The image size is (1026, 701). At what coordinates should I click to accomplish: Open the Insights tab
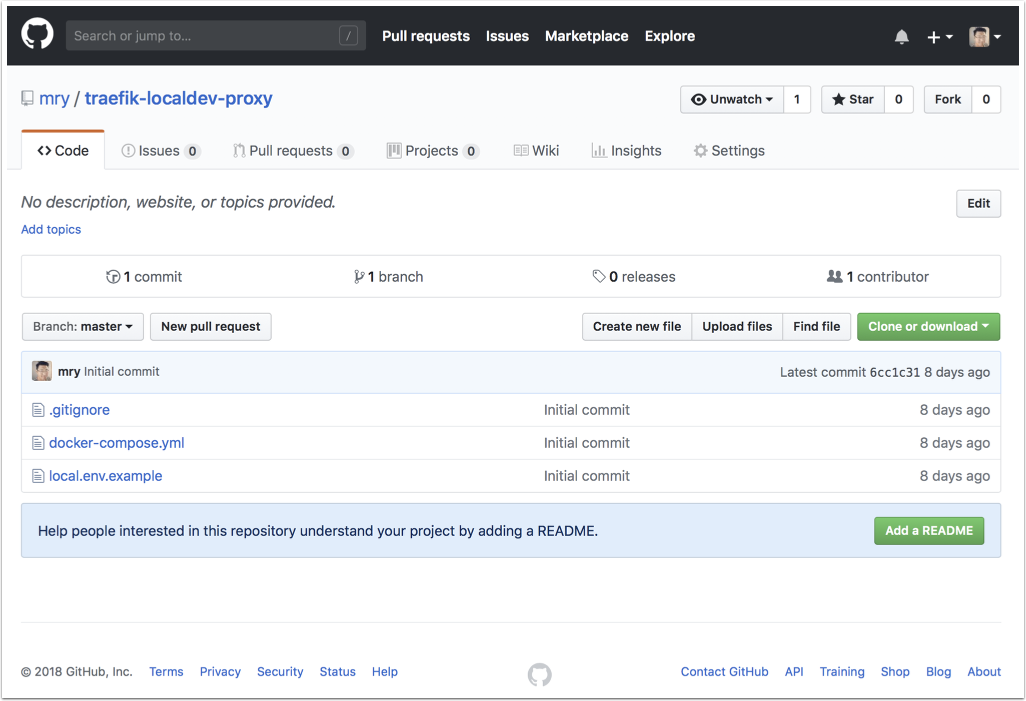626,151
